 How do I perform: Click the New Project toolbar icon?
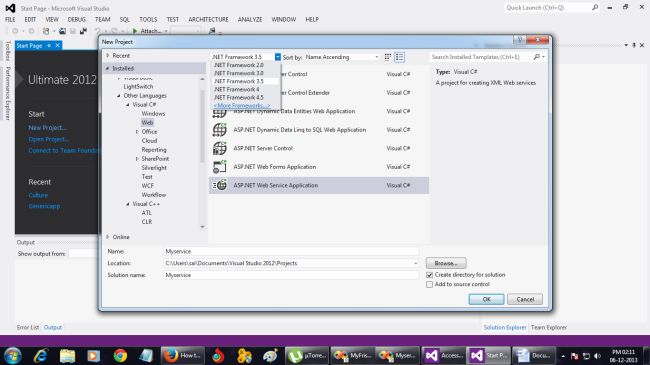tap(46, 31)
